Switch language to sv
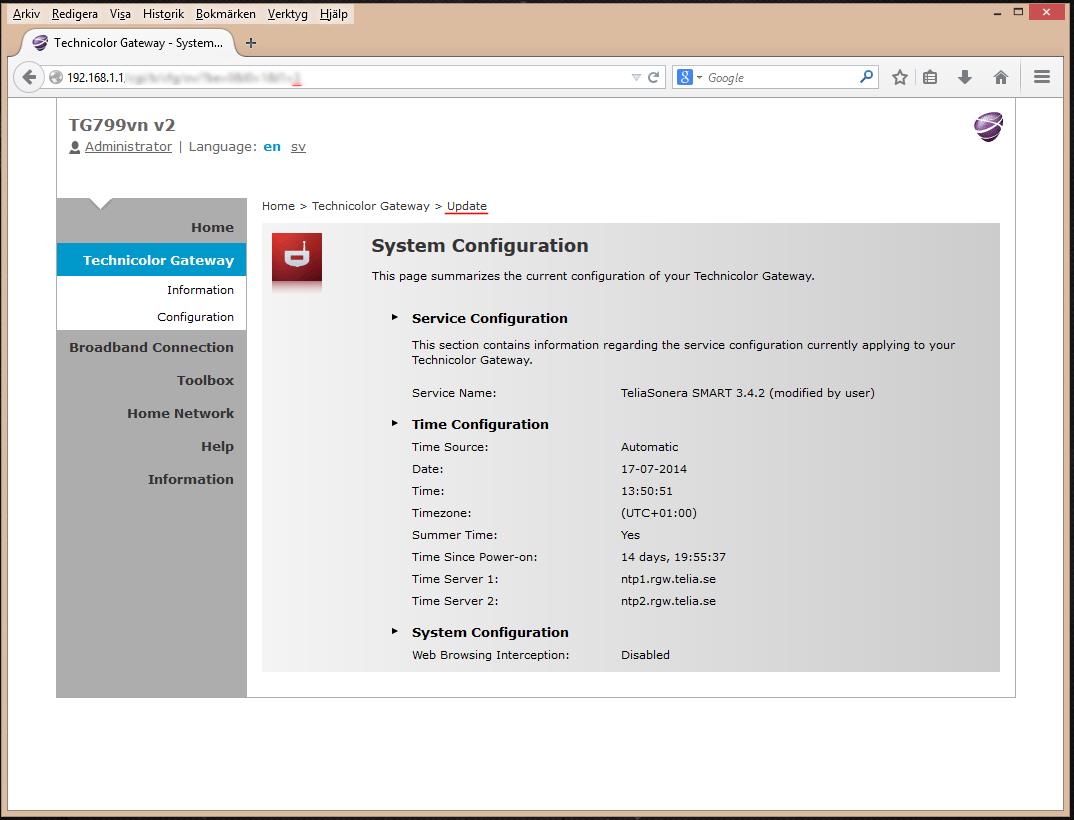 [298, 147]
